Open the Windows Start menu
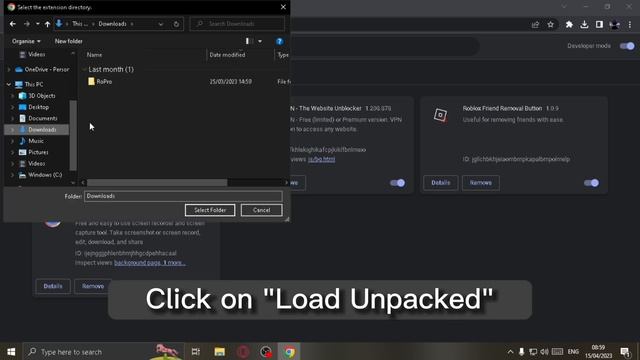Screen dimensions: 640x360 pyautogui.click(x=11, y=351)
